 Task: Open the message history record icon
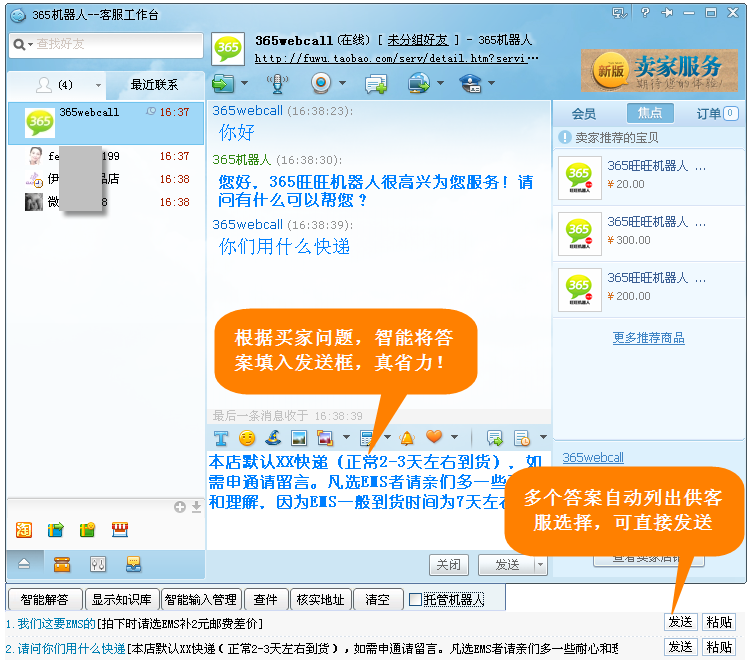(521, 437)
